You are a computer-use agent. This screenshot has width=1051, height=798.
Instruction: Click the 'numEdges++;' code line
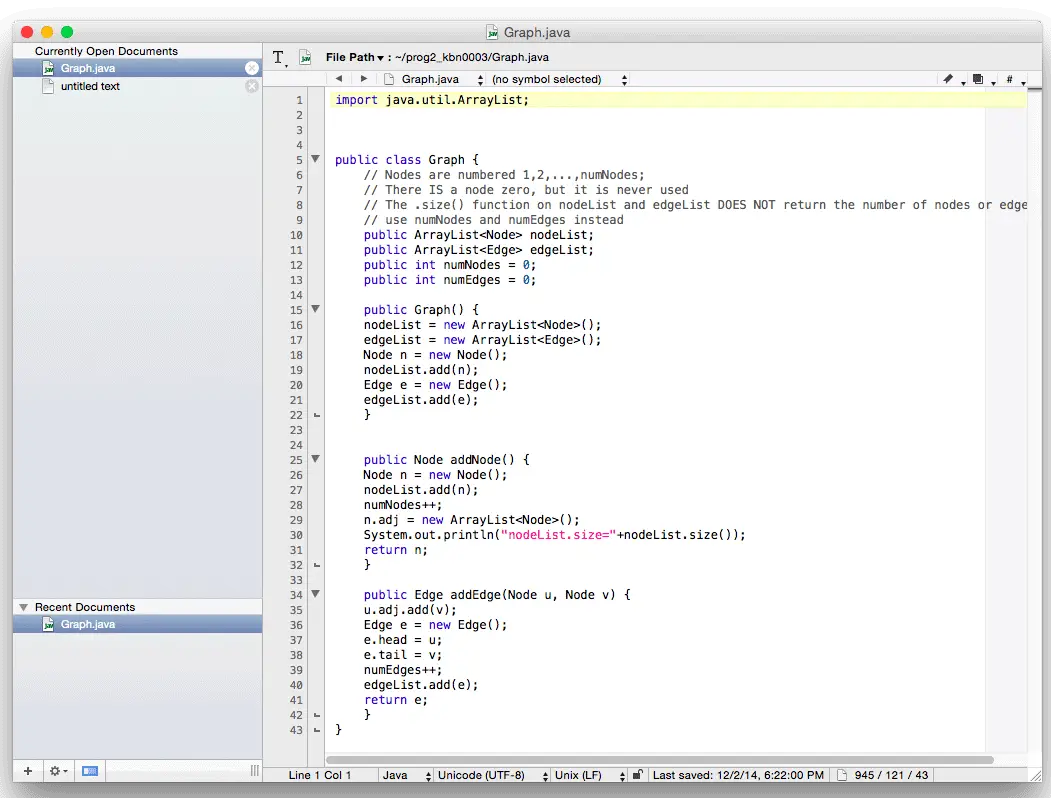click(403, 670)
